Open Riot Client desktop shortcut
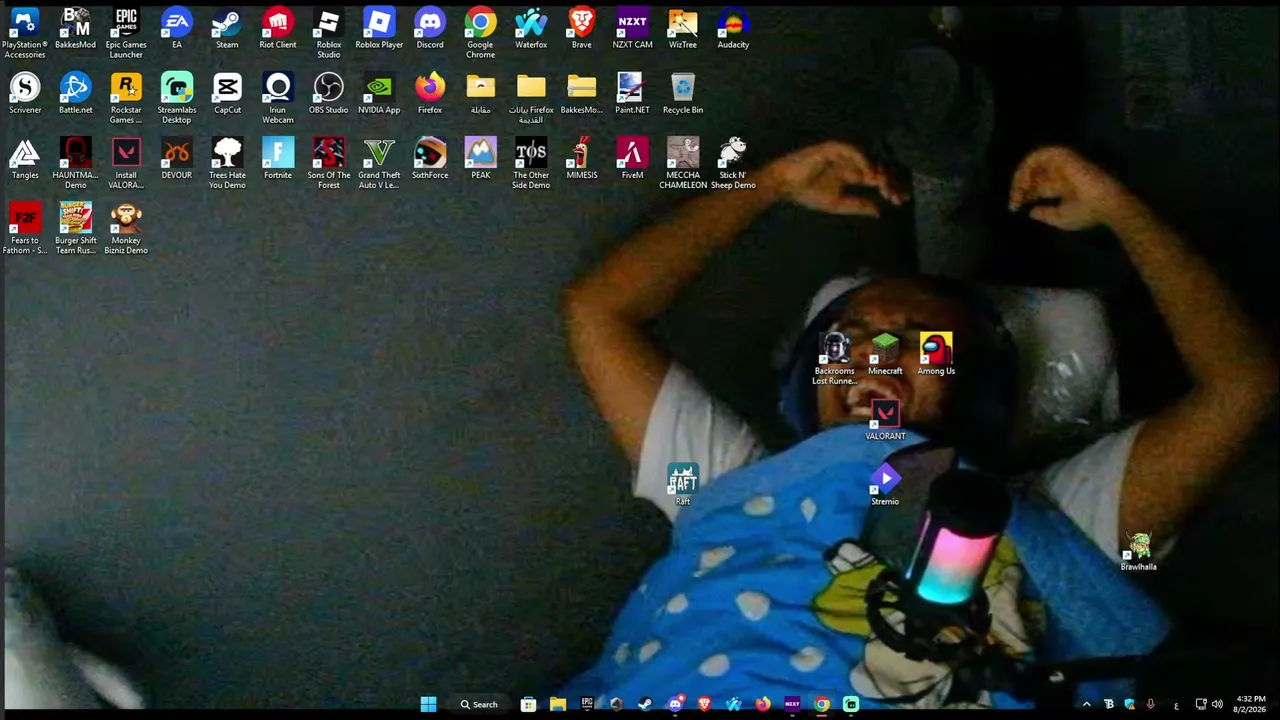Screen dimensions: 1280x720 click(x=278, y=29)
